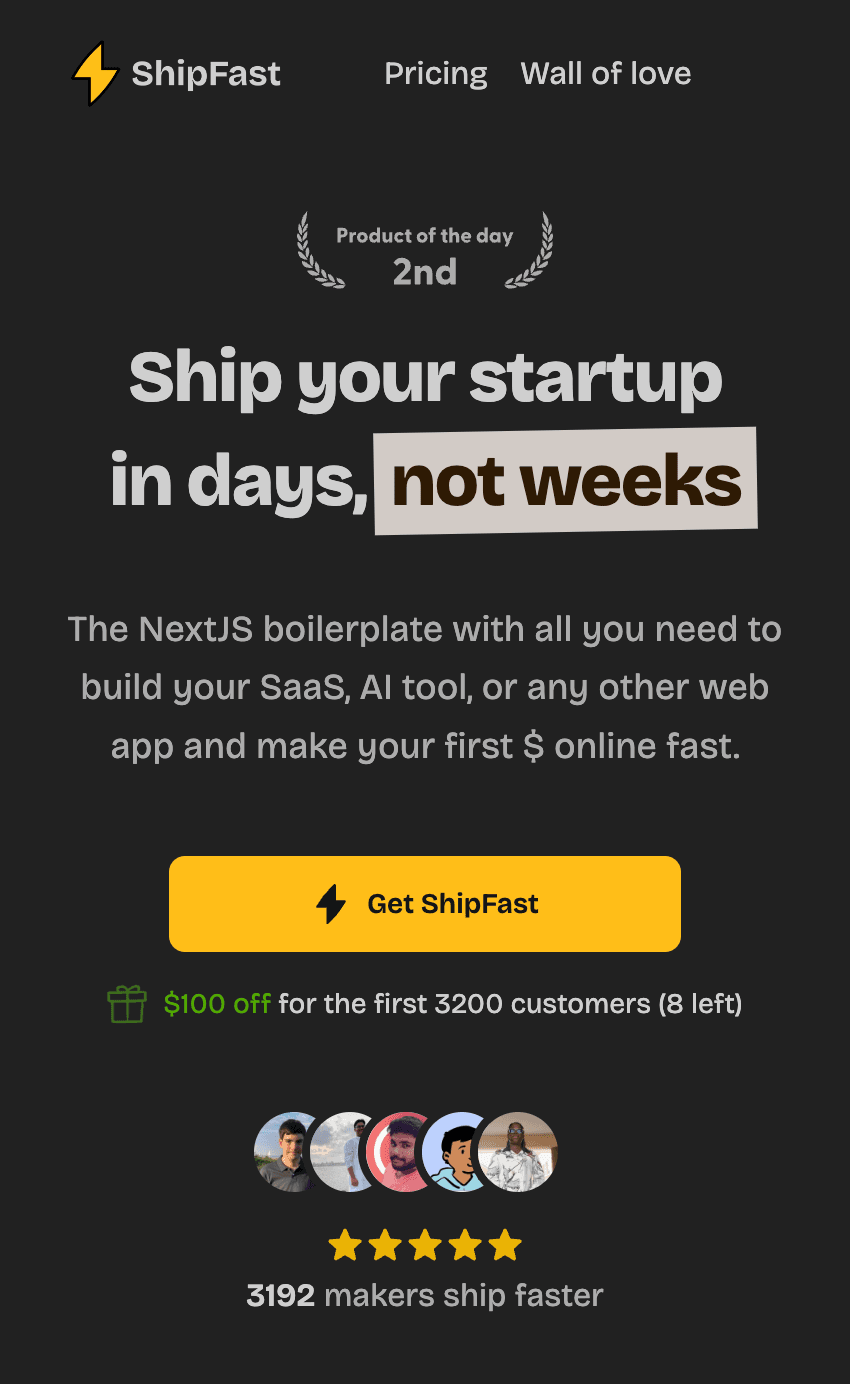Click the highlighted not weeks headline text
The image size is (850, 1384).
(565, 479)
